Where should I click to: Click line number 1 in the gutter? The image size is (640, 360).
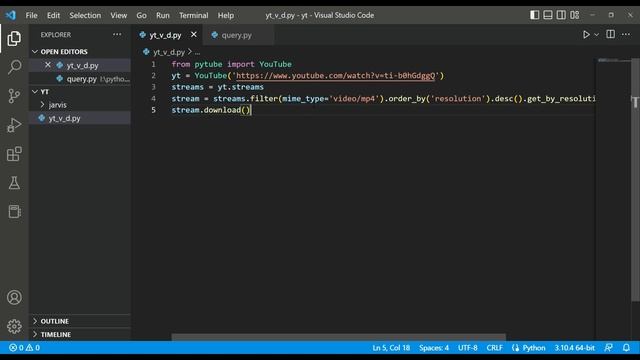(x=153, y=64)
